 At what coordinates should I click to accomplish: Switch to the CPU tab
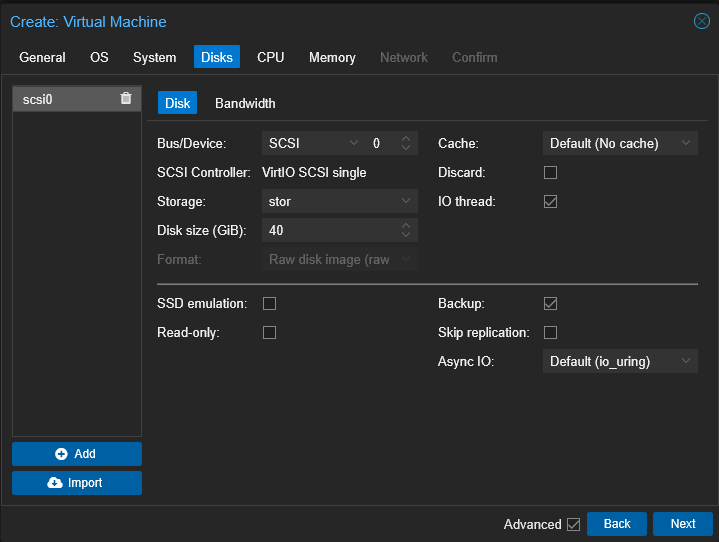pyautogui.click(x=270, y=57)
